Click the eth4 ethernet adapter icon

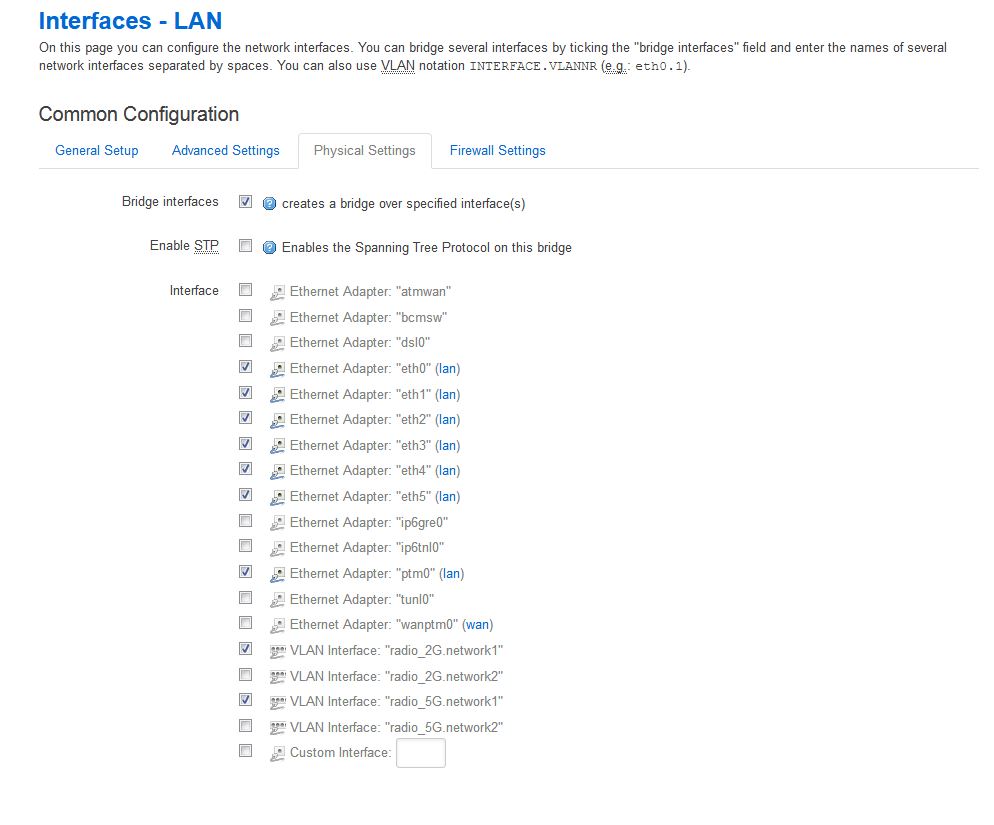277,471
